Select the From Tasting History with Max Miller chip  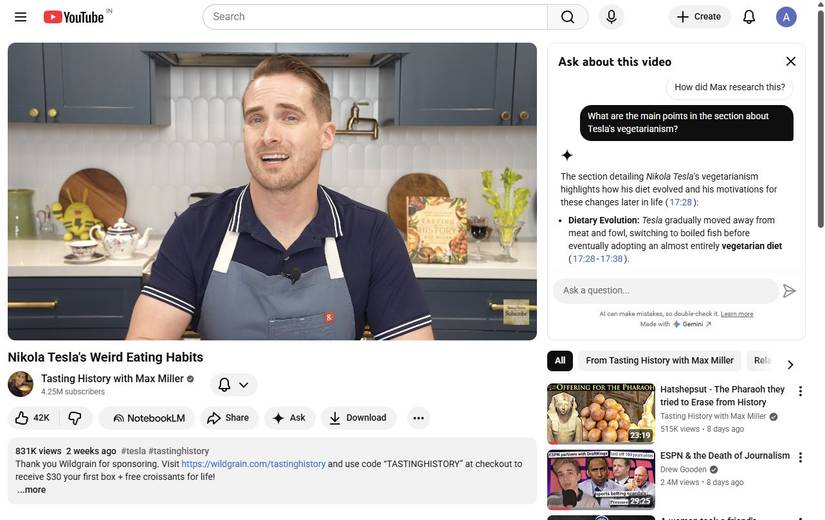(659, 361)
